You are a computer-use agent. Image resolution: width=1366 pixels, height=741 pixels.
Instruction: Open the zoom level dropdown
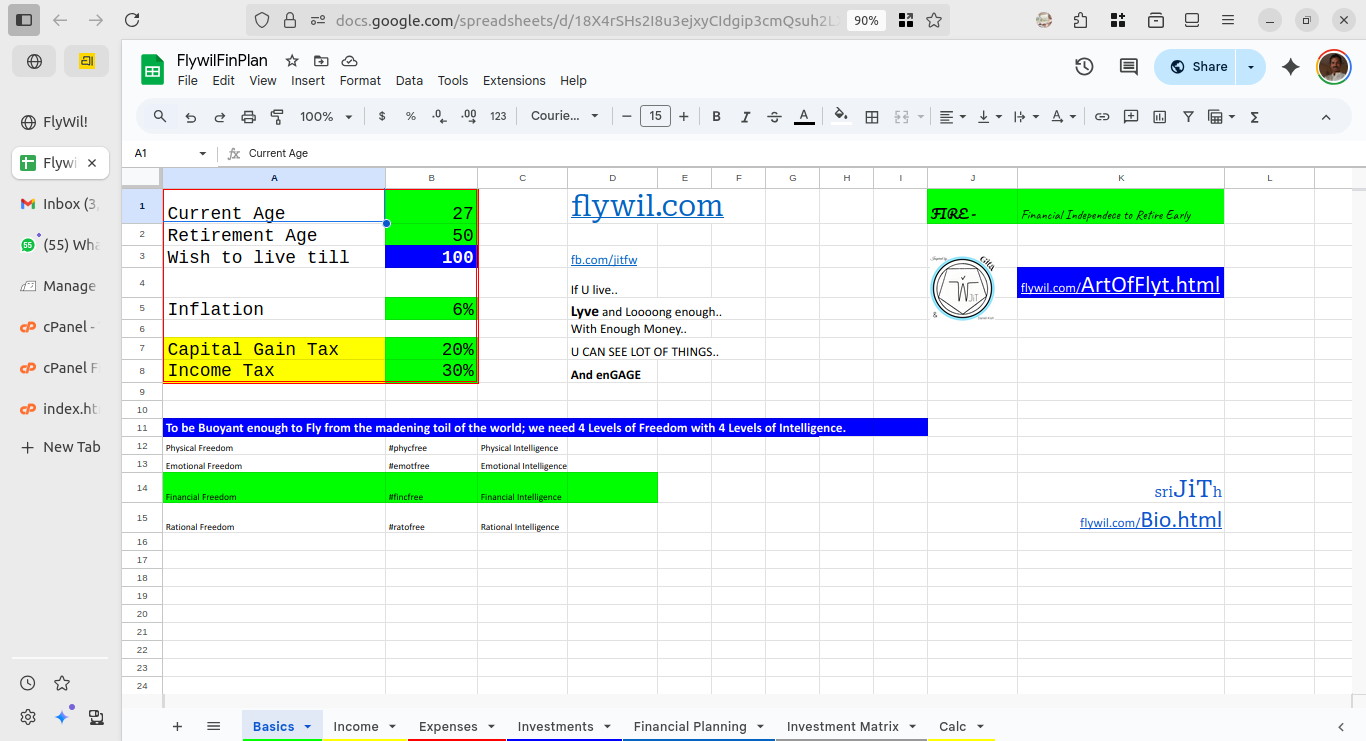[x=326, y=117]
